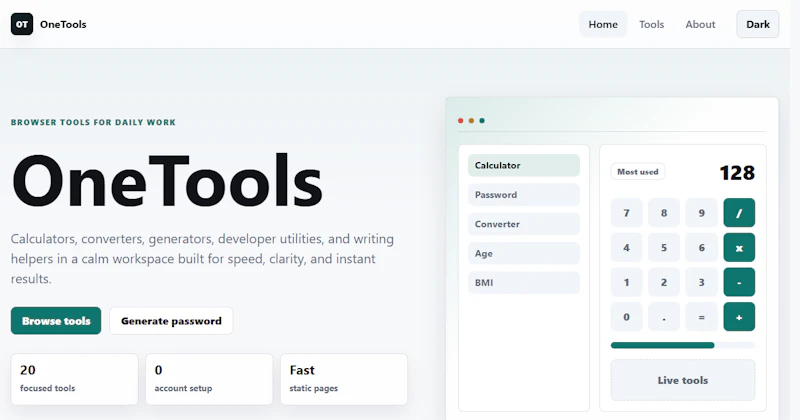This screenshot has height=420, width=800.
Task: Click the green progress bar under keypad
Action: point(662,345)
